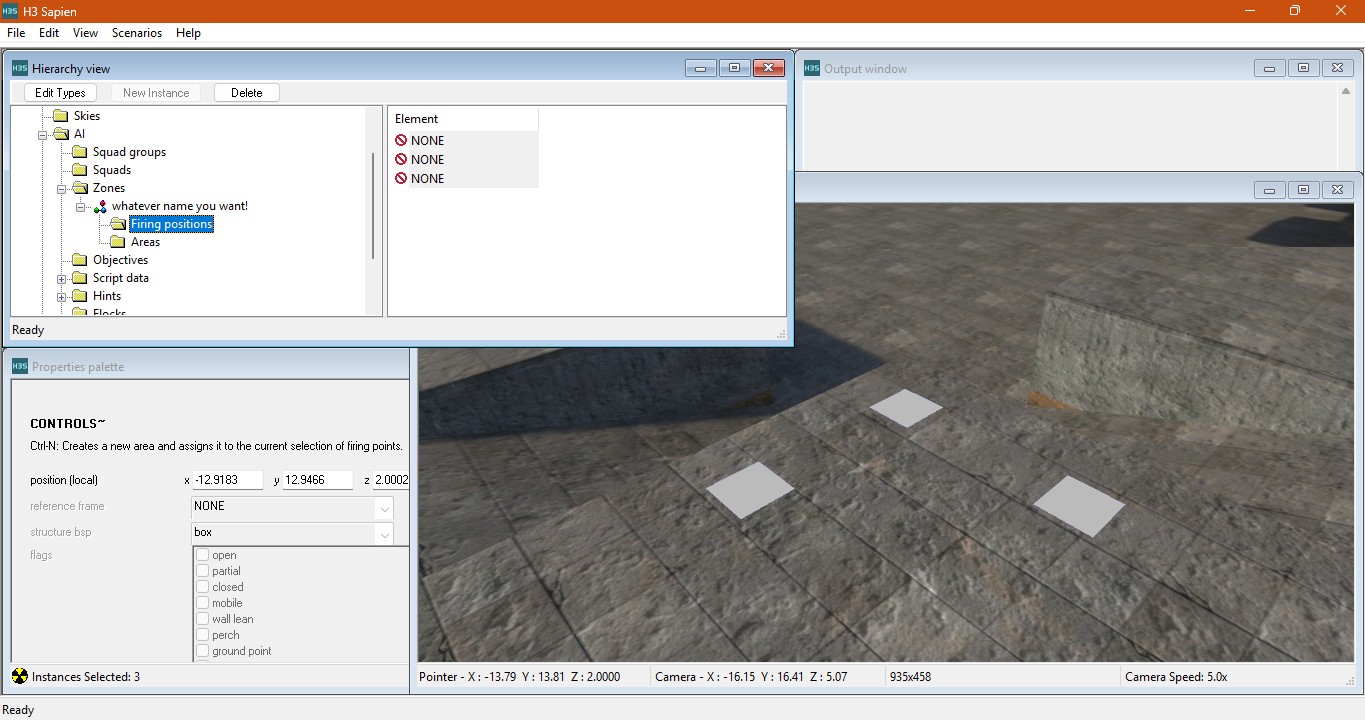The height and width of the screenshot is (720, 1365).
Task: Click the H3S icon in Properties palette title
Action: 20,366
